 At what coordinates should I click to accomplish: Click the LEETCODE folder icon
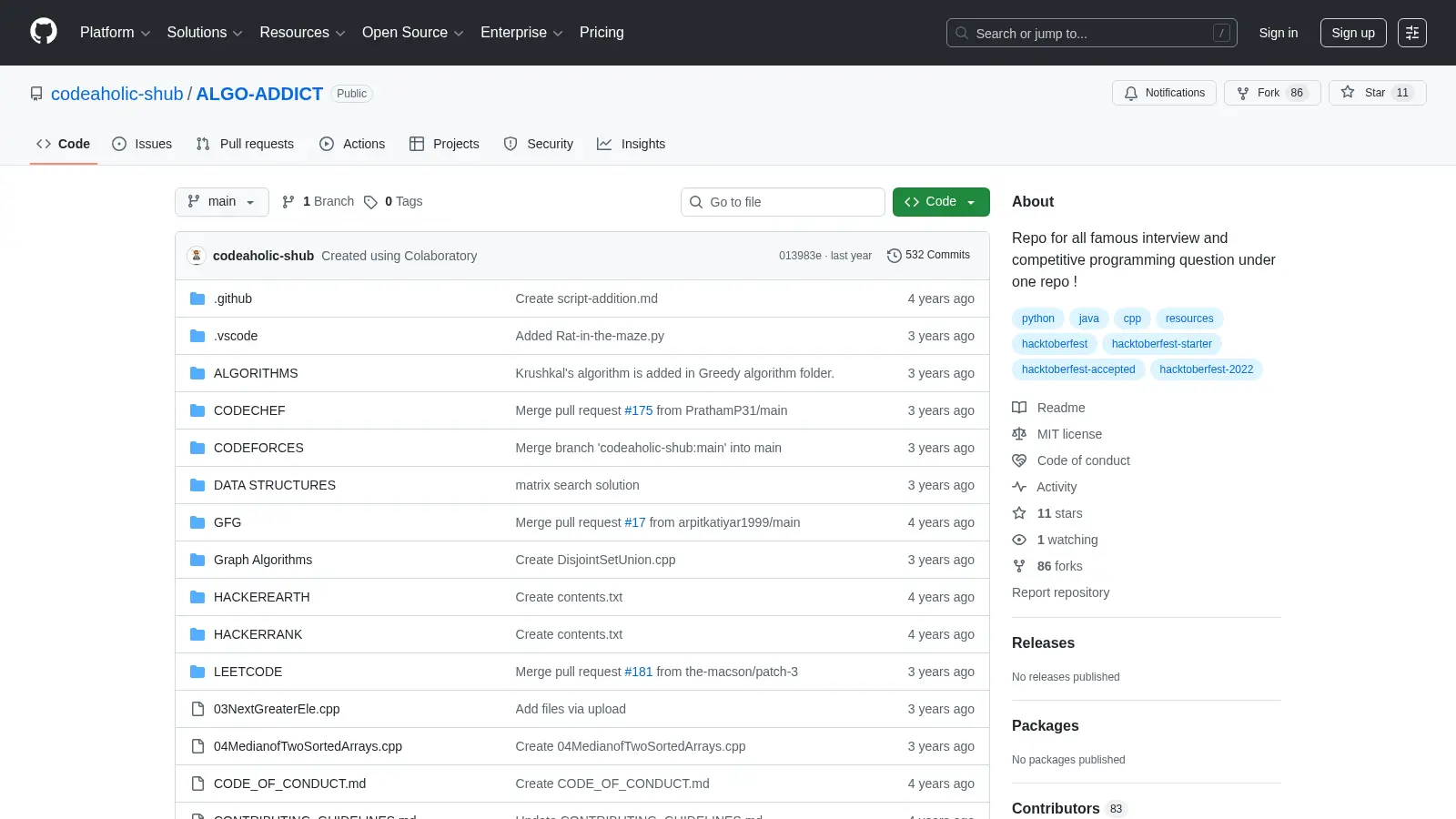(x=197, y=672)
